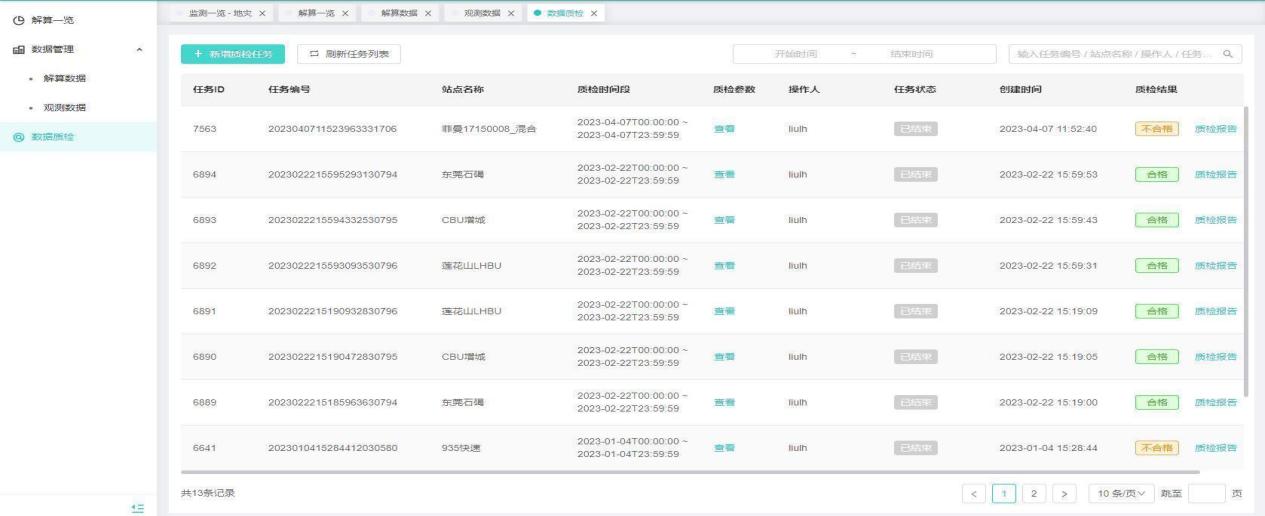Click the 新增质检任务 button
This screenshot has height=516, width=1265.
[226, 54]
